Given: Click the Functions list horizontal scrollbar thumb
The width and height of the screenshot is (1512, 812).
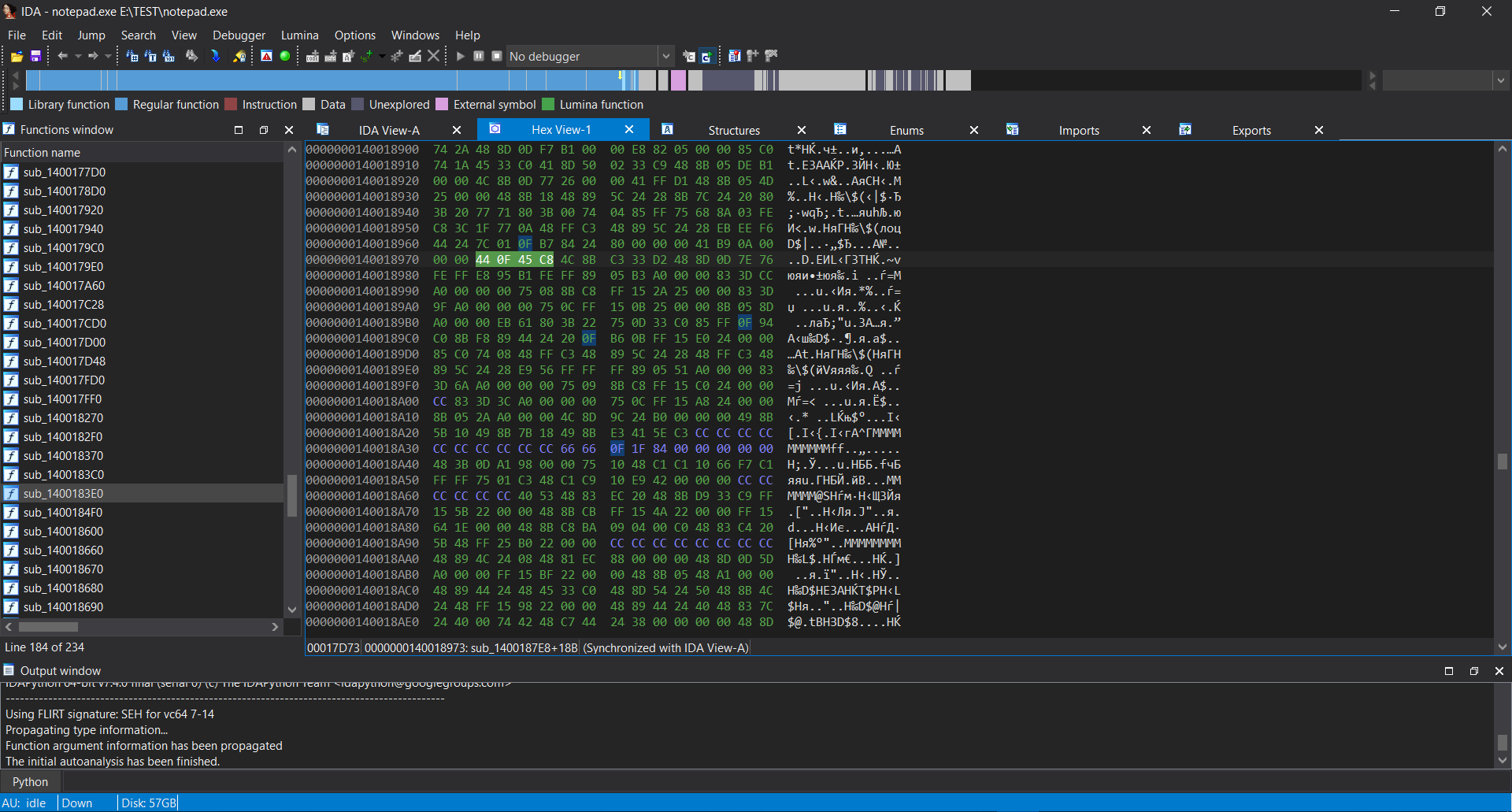Looking at the screenshot, I should pos(48,627).
